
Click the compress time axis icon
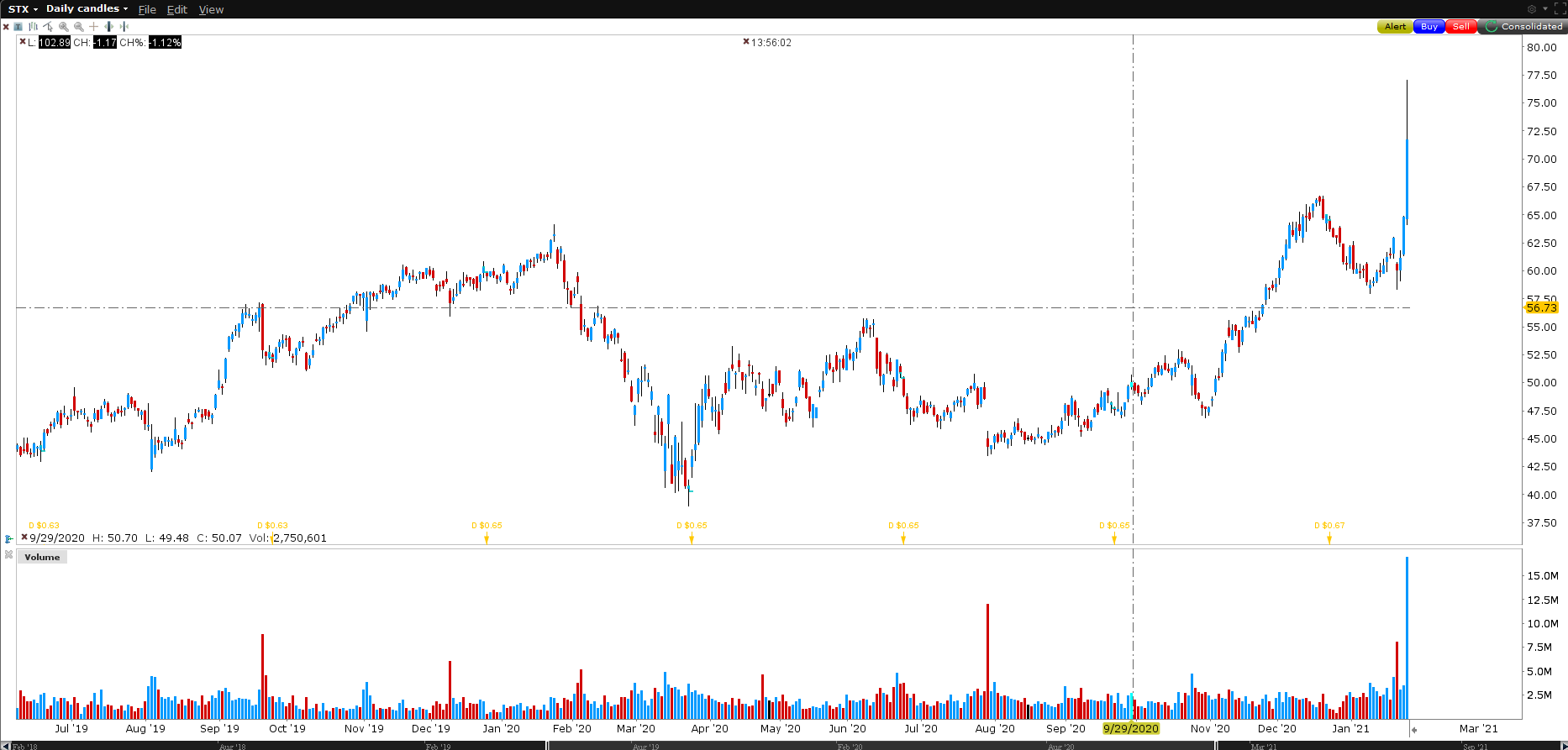point(124,27)
